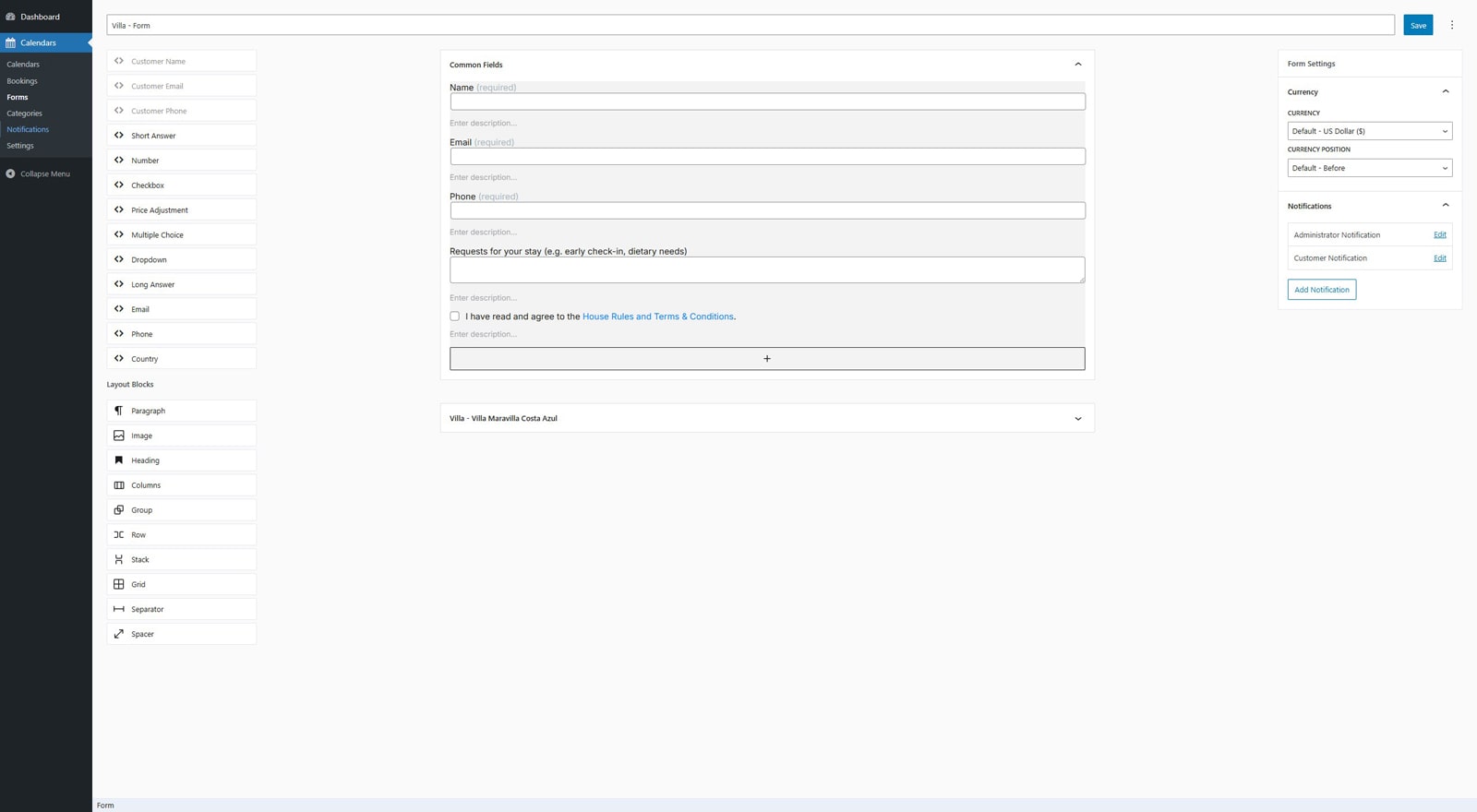The width and height of the screenshot is (1477, 812).
Task: Insert a Spacer layout block
Action: (181, 634)
